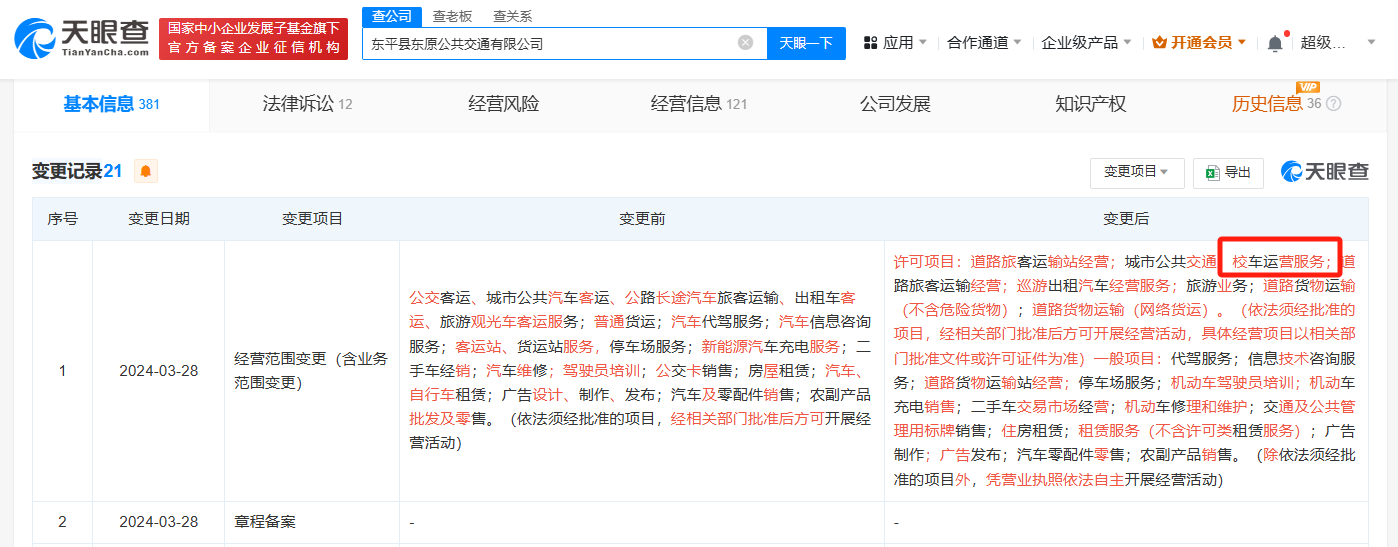
Task: Click the 变更后 column header
Action: (1126, 219)
